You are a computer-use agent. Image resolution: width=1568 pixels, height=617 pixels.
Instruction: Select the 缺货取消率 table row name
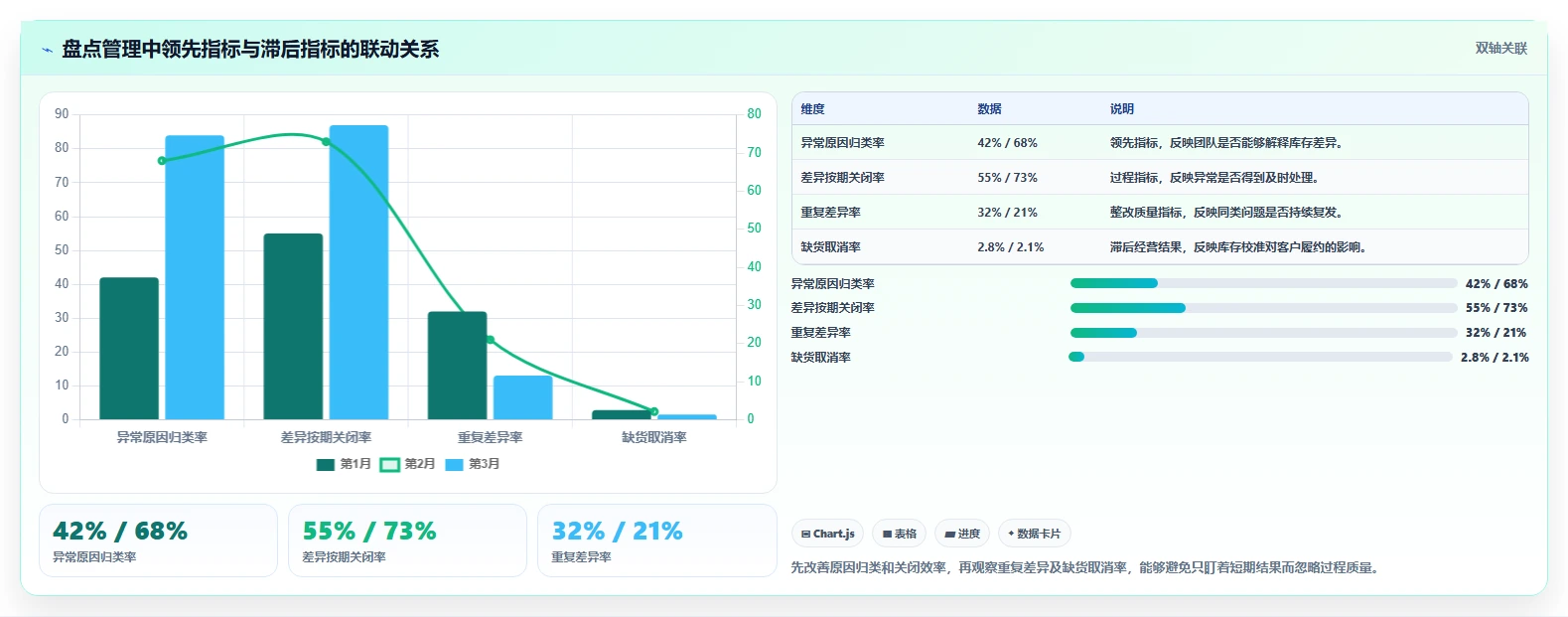pos(830,247)
